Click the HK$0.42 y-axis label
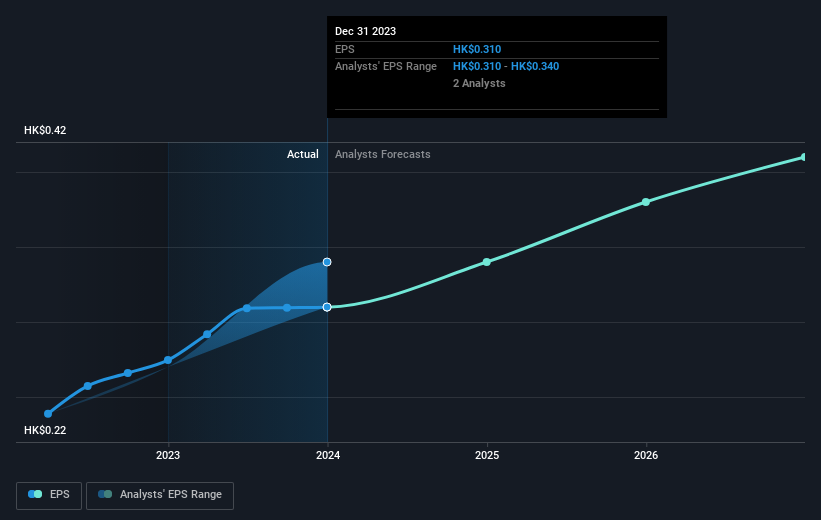This screenshot has height=520, width=821. (45, 130)
